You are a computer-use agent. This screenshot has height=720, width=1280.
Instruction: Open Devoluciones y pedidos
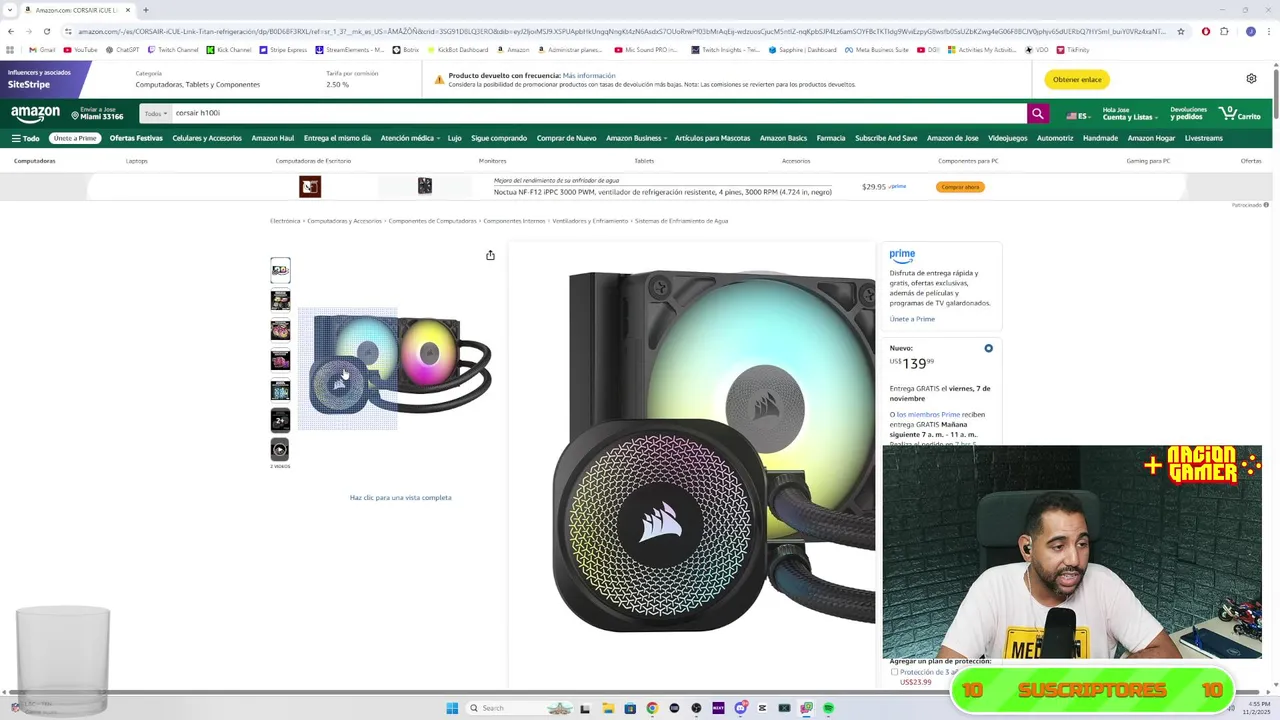point(1188,114)
